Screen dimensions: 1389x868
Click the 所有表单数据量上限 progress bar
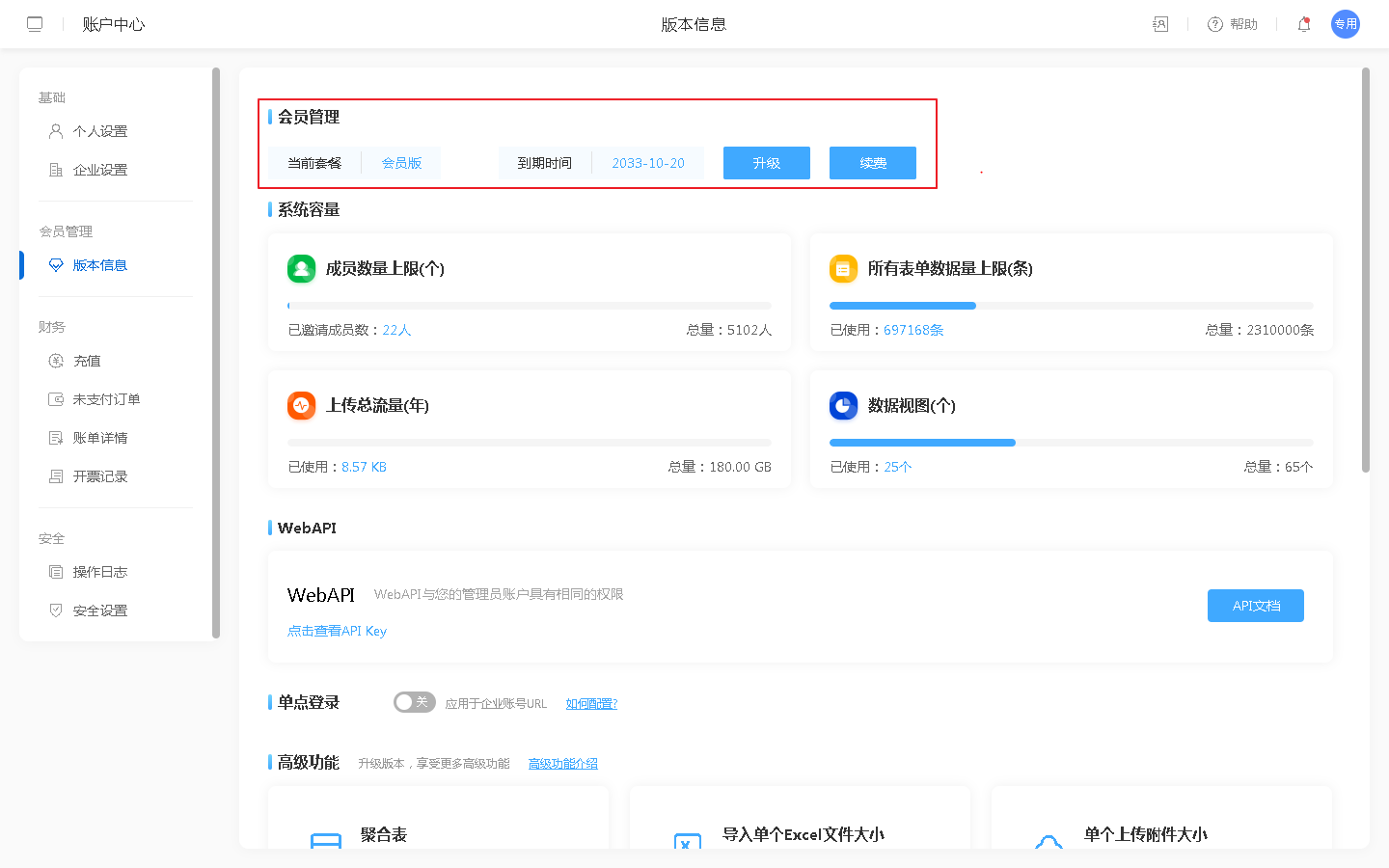(x=1071, y=306)
